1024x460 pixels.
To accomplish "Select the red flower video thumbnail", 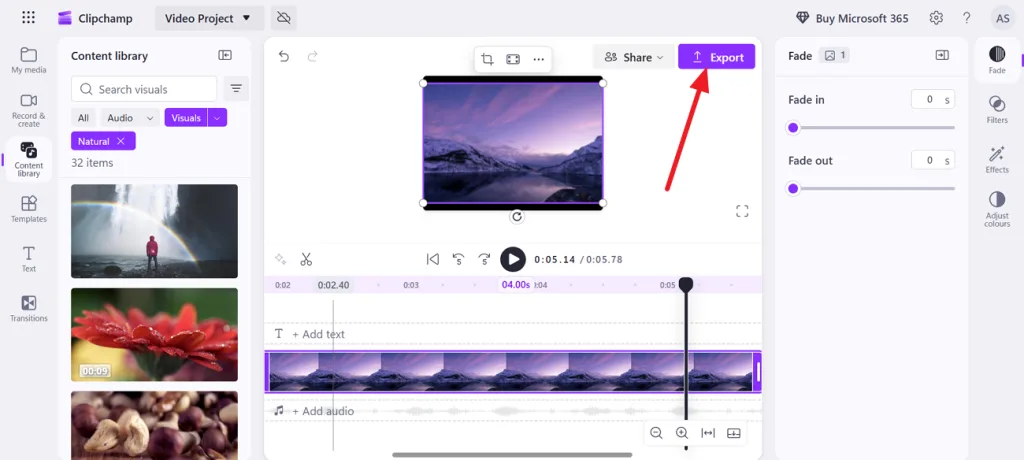I will coord(154,335).
